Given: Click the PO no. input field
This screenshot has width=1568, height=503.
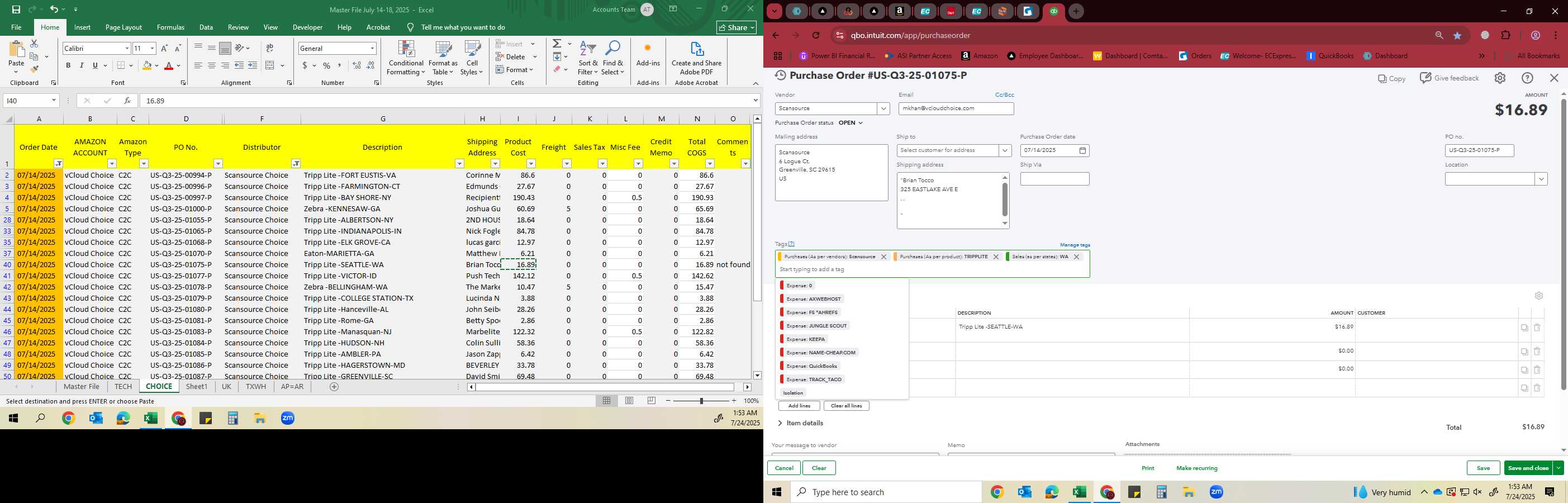Looking at the screenshot, I should click(x=1479, y=150).
